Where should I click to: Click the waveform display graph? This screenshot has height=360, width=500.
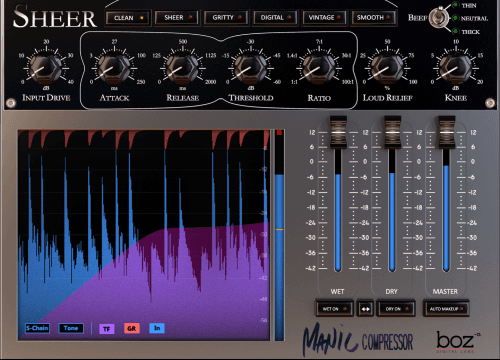(x=144, y=235)
